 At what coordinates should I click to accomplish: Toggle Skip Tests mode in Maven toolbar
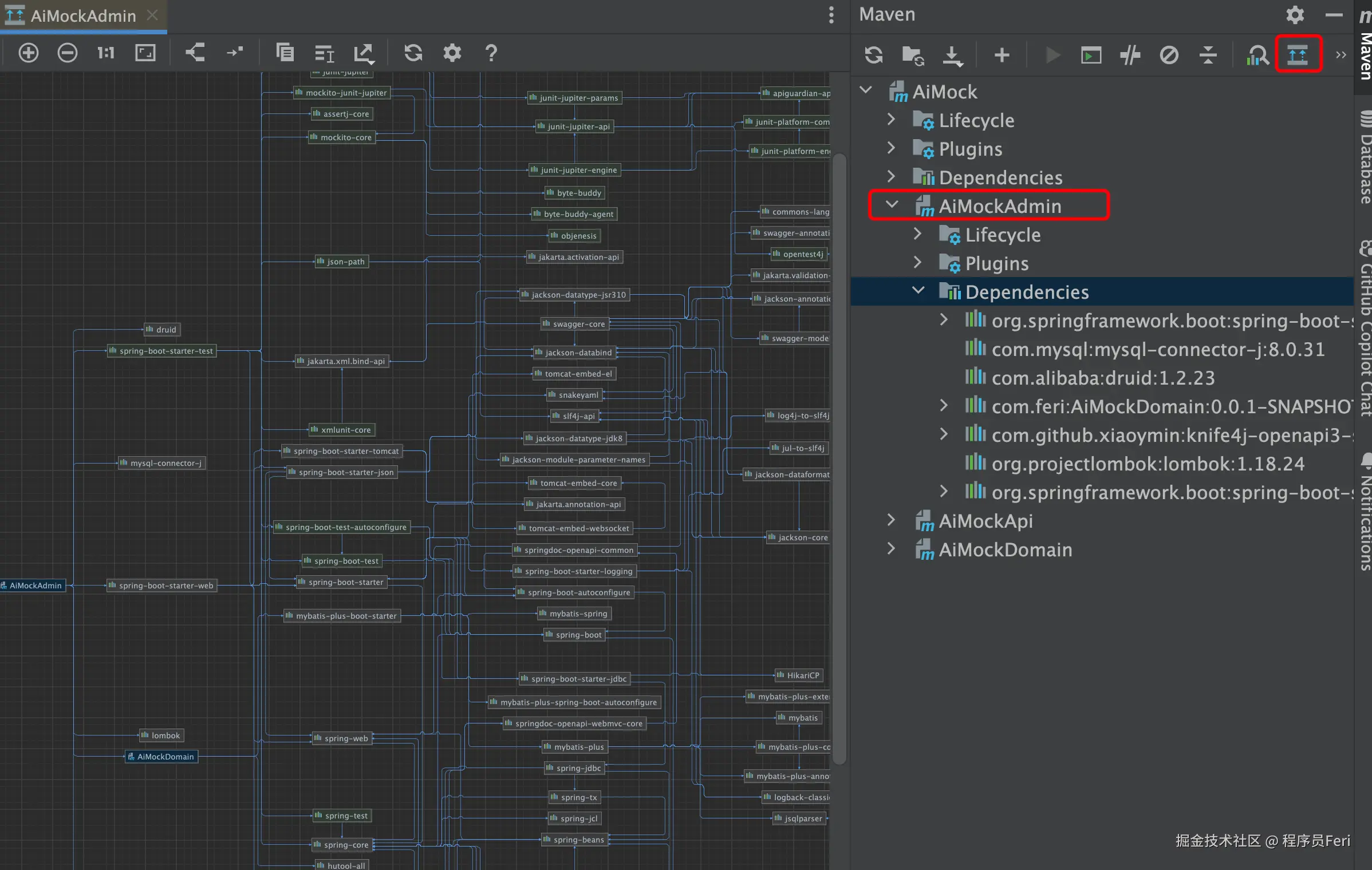point(1169,55)
